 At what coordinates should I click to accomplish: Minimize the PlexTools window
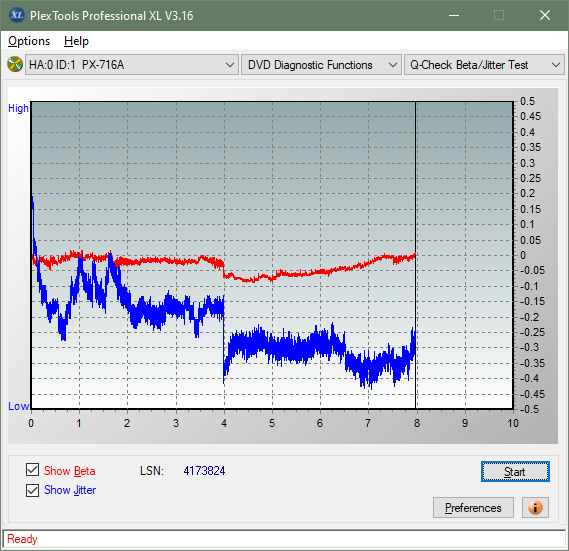[x=454, y=15]
